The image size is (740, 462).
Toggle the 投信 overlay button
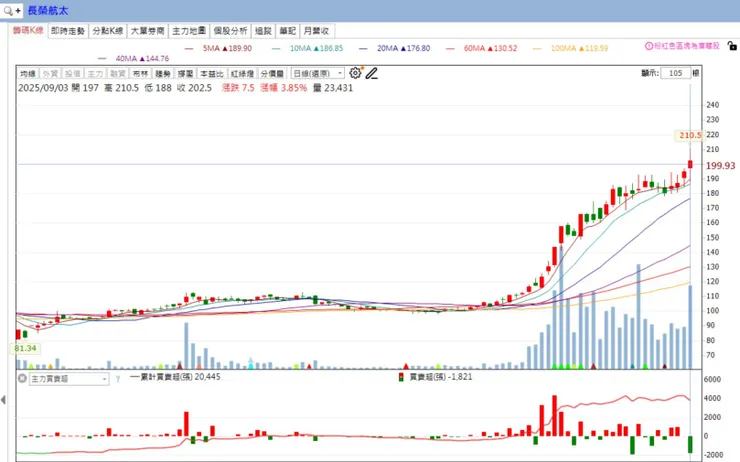tap(73, 74)
